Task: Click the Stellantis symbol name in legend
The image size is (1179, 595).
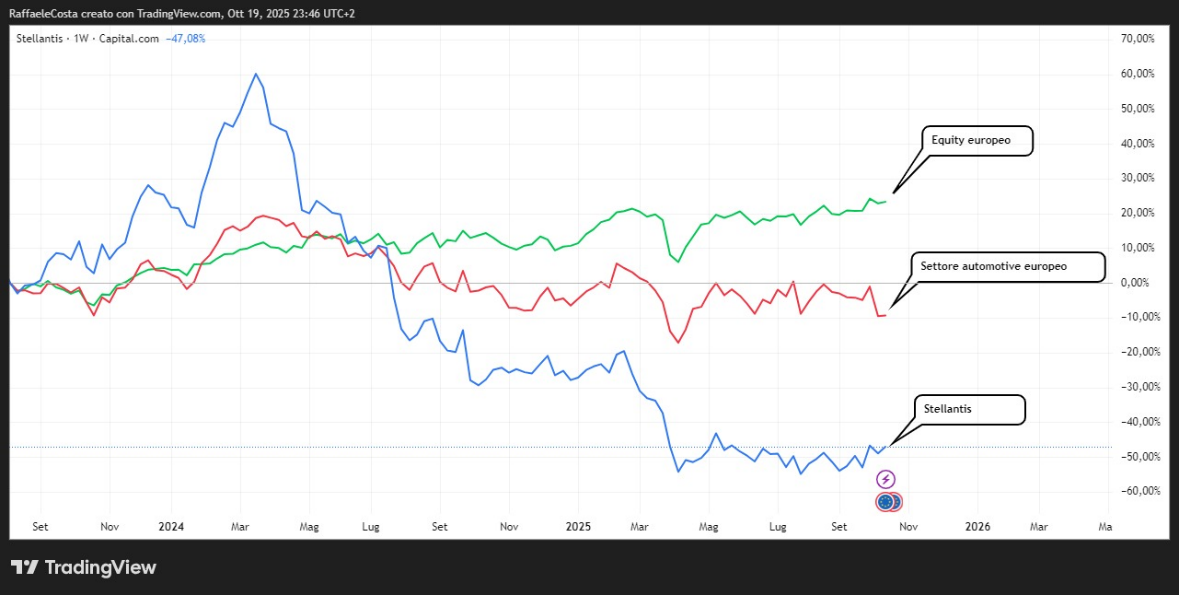Action: coord(42,38)
